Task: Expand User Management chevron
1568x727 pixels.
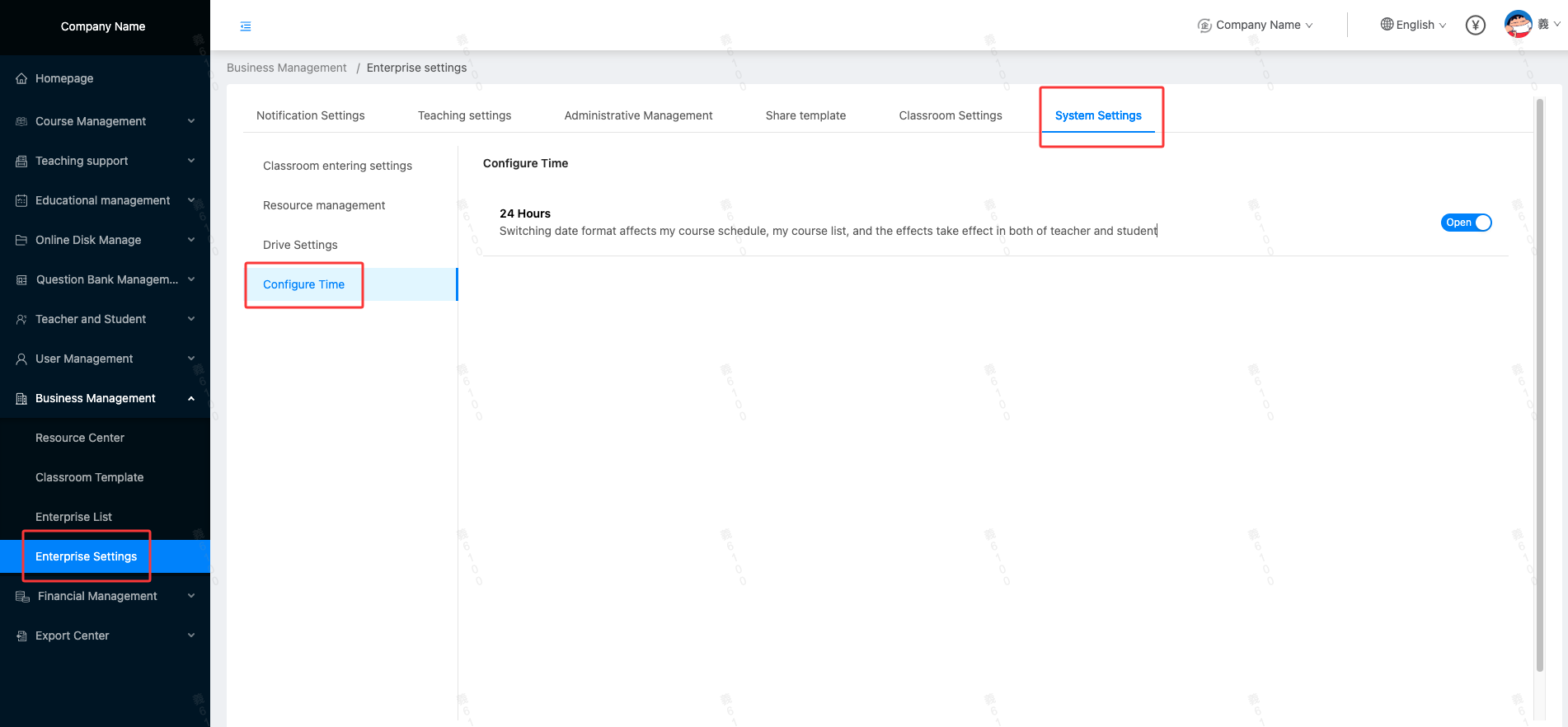Action: [191, 359]
